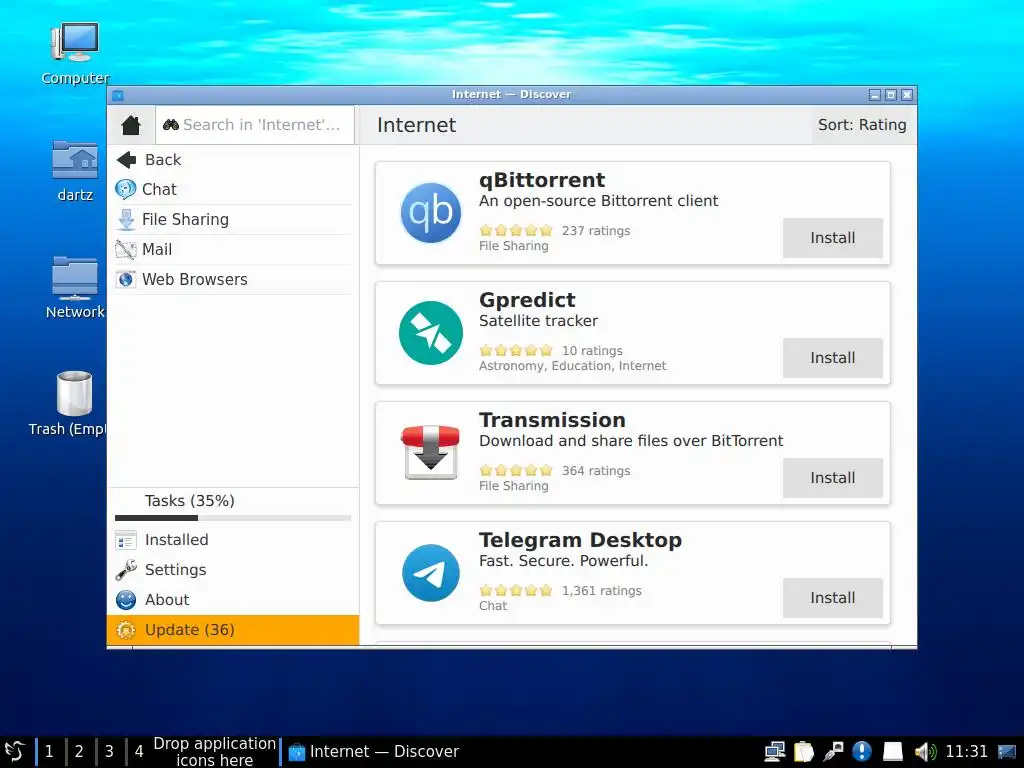Click the network tray icon
1024x768 pixels.
pyautogui.click(x=775, y=752)
